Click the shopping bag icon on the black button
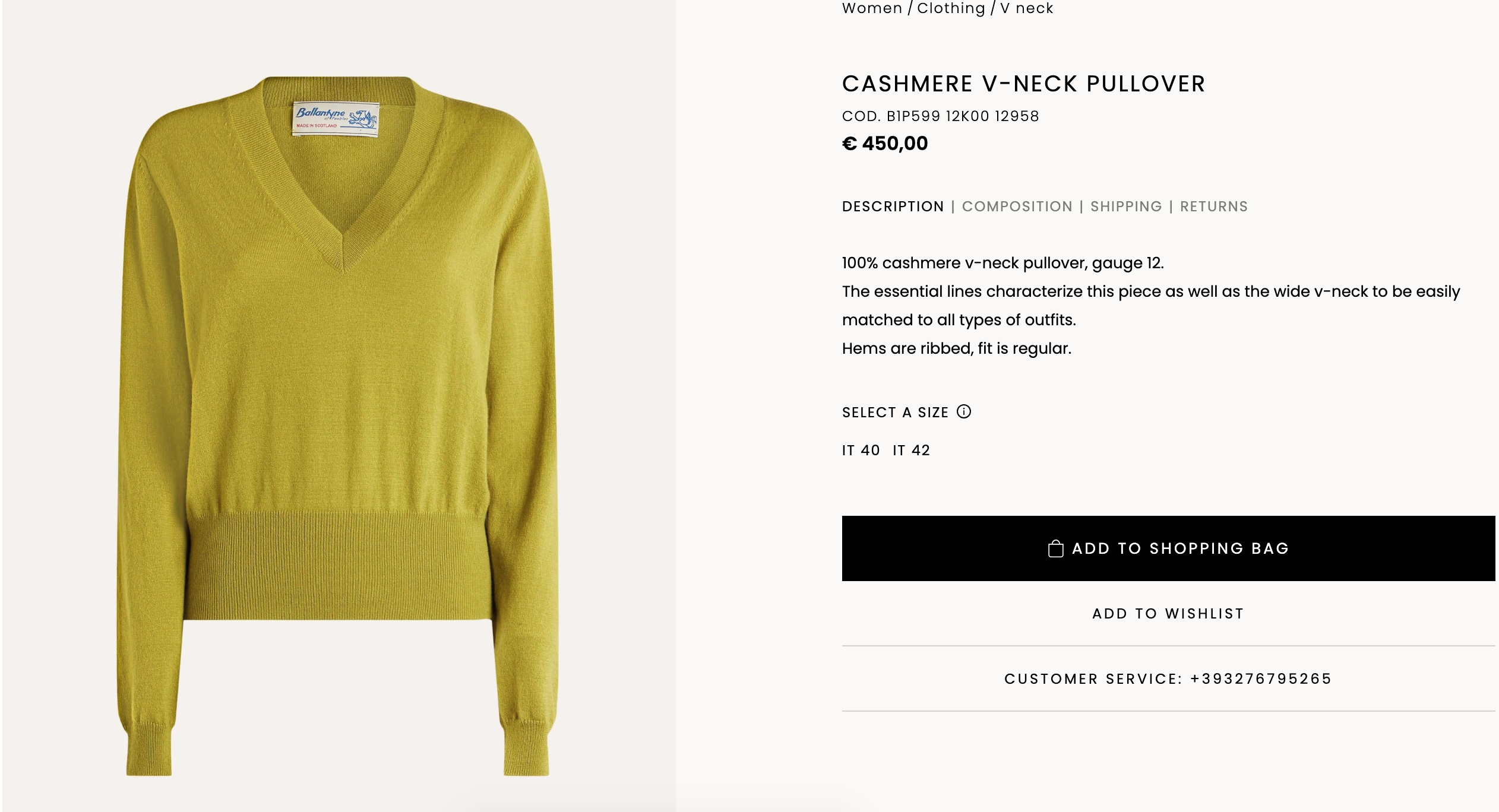The height and width of the screenshot is (812, 1499). pyautogui.click(x=1055, y=548)
